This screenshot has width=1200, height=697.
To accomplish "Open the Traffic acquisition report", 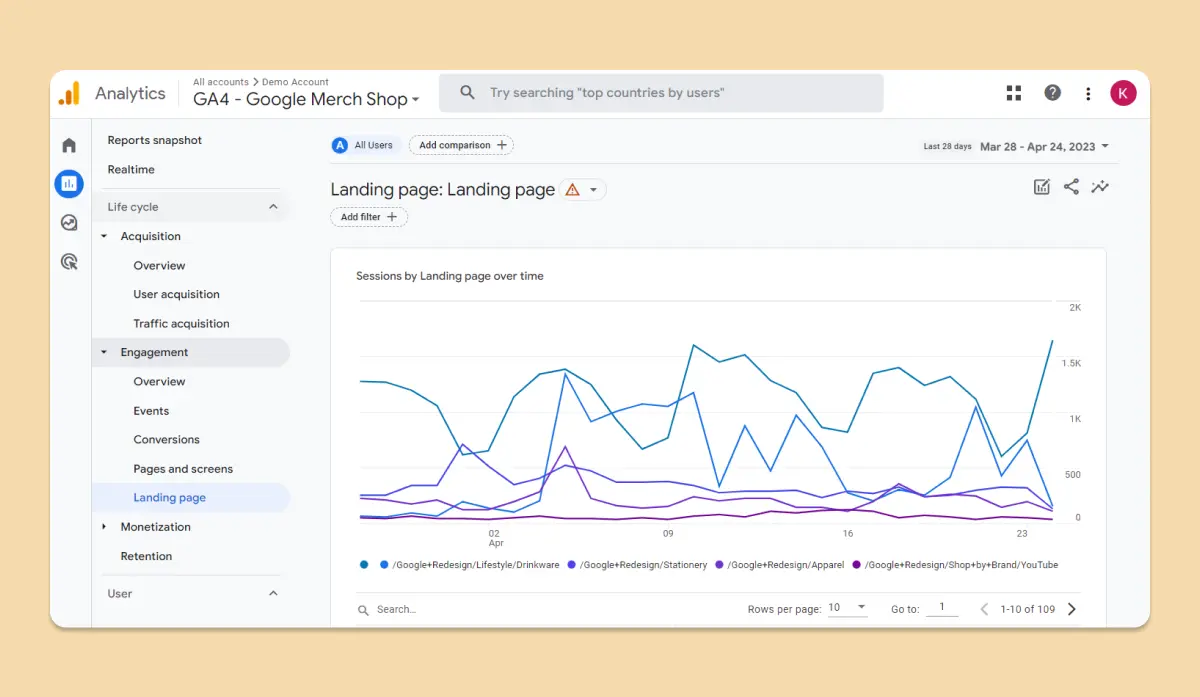I will tap(182, 324).
